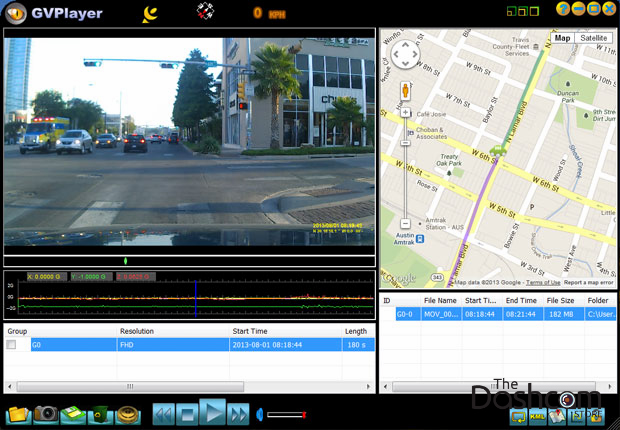The image size is (620, 430).
Task: Click the fast-forward button
Action: point(238,414)
